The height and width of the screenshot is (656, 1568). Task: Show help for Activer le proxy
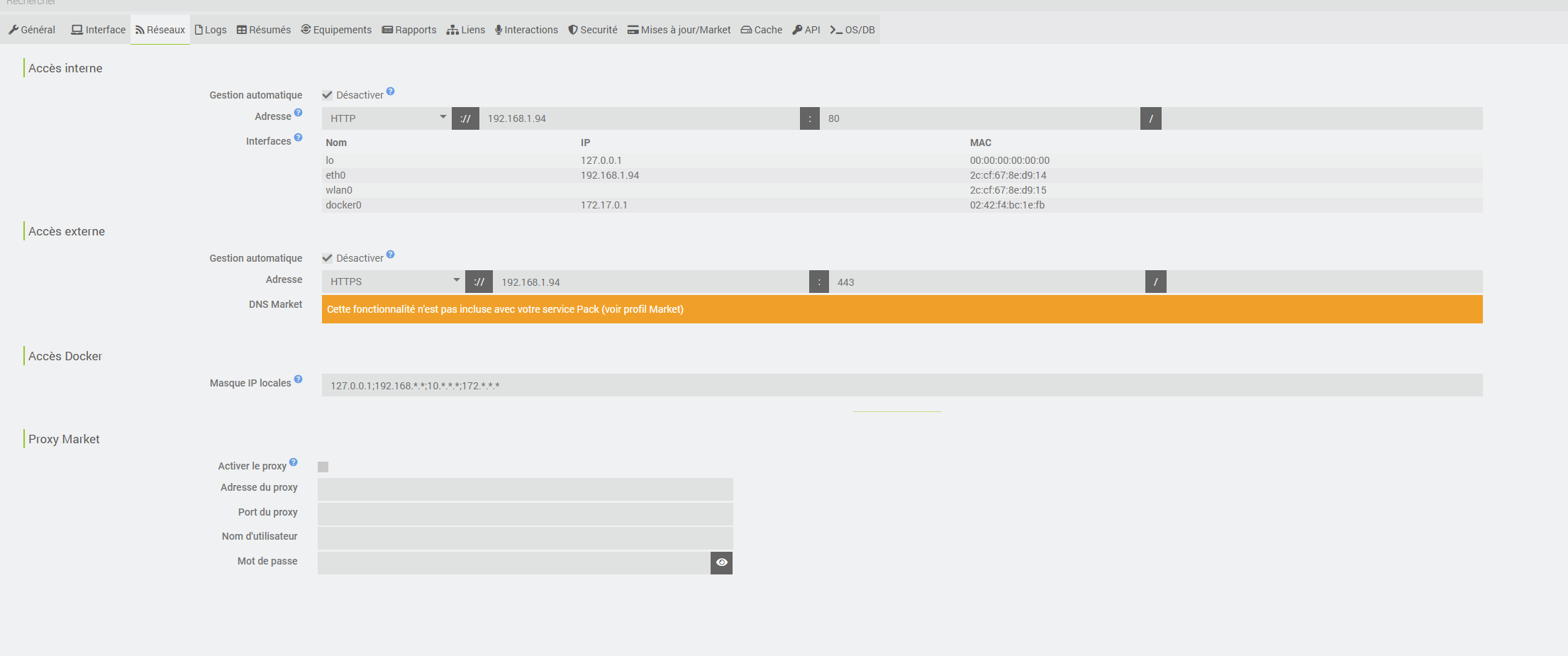tap(294, 462)
